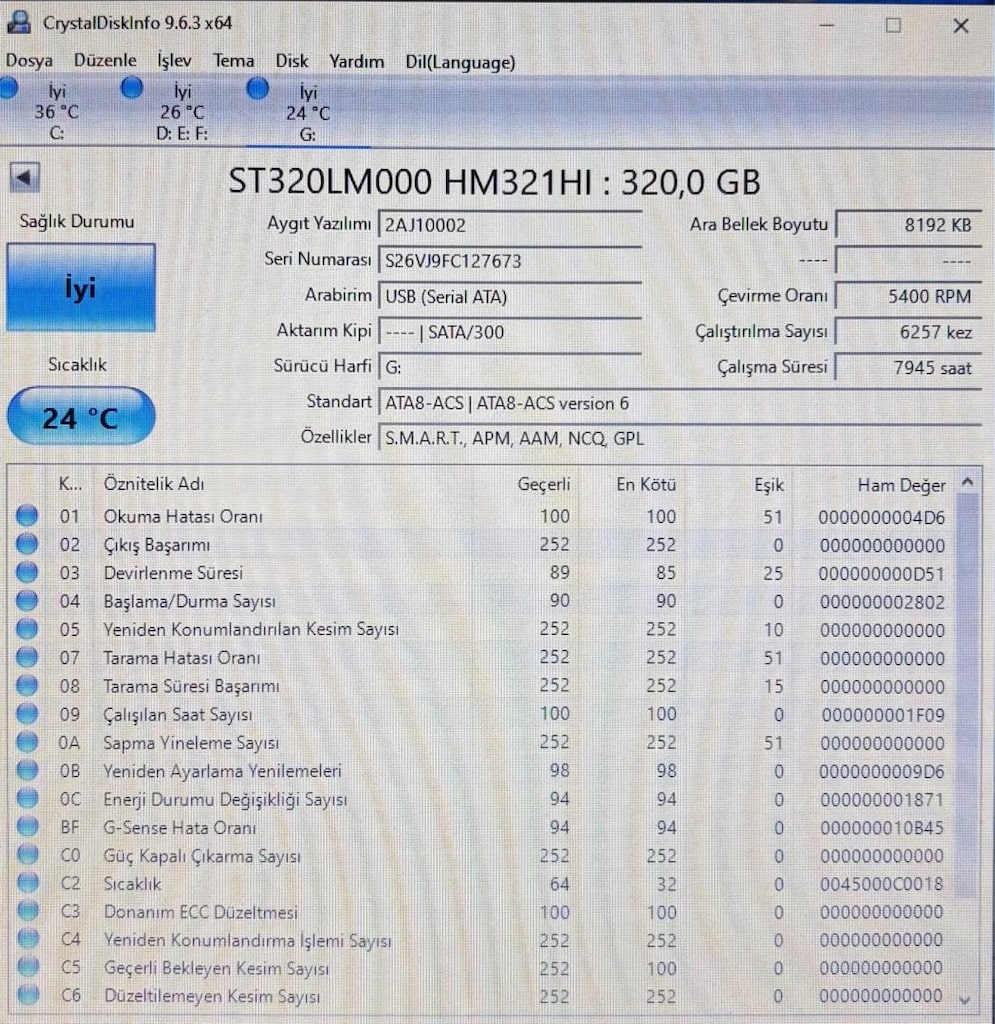This screenshot has height=1024, width=995.
Task: Click status icon for Geçerli Bekleyen Kesim Sayısı
Action: (27, 968)
